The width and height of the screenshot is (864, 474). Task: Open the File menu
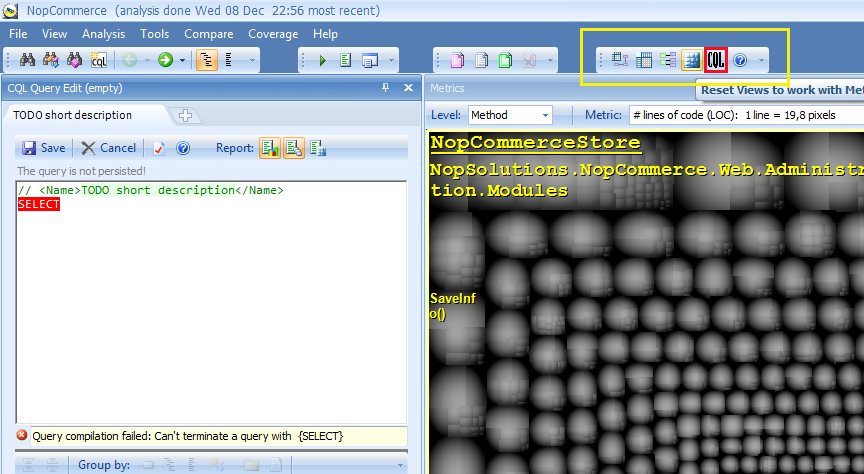[x=18, y=34]
